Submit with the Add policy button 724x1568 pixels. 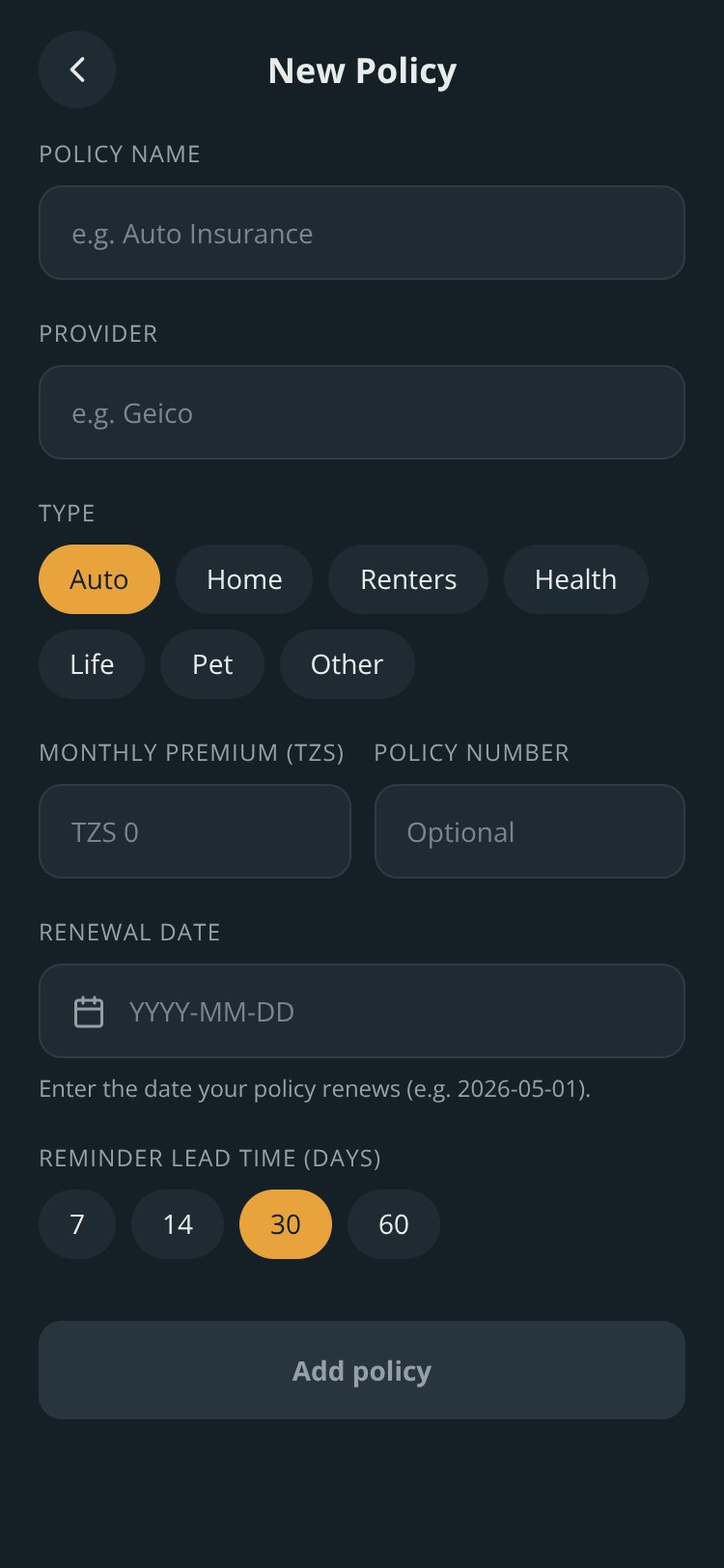pos(362,1370)
